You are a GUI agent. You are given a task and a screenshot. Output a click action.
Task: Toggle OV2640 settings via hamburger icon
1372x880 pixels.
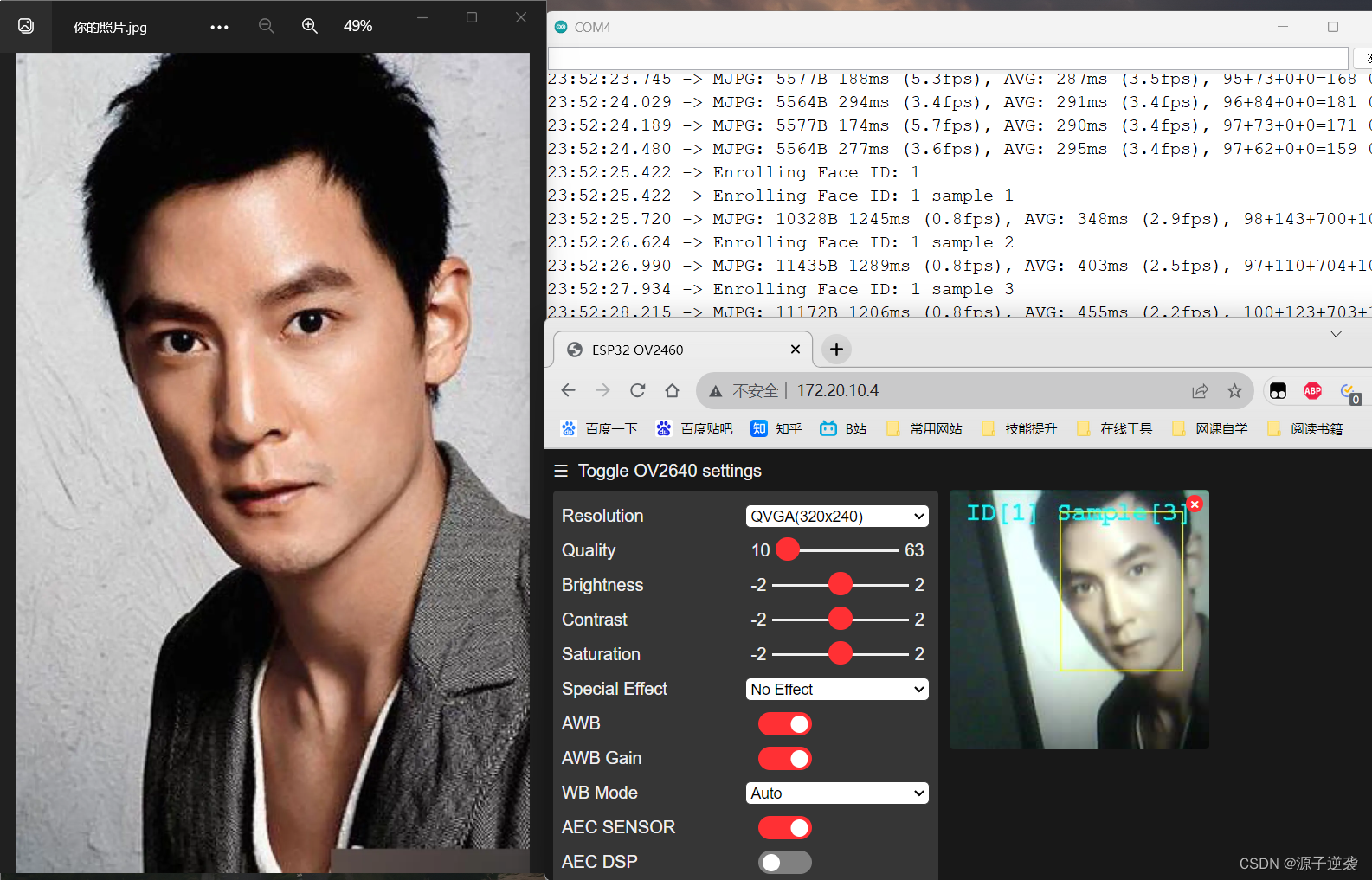561,471
